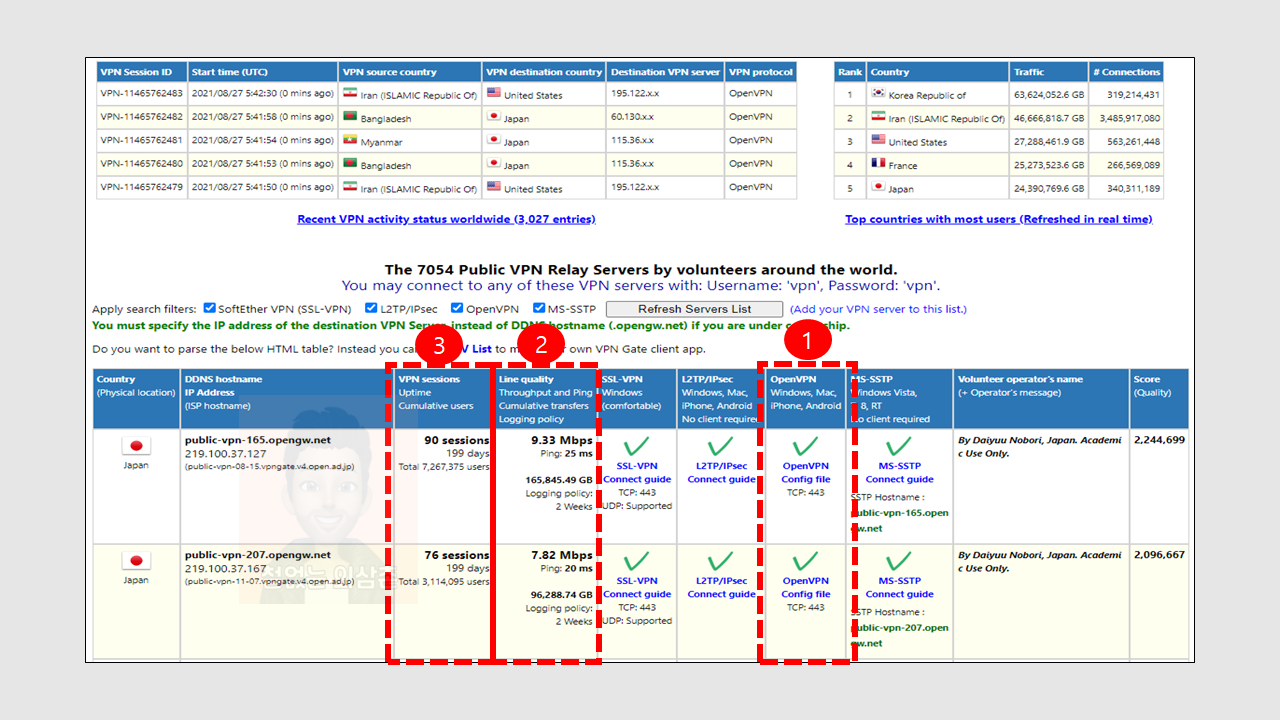The width and height of the screenshot is (1280, 720).
Task: Click Japan flag for public-vpn-207 server
Action: click(136, 561)
